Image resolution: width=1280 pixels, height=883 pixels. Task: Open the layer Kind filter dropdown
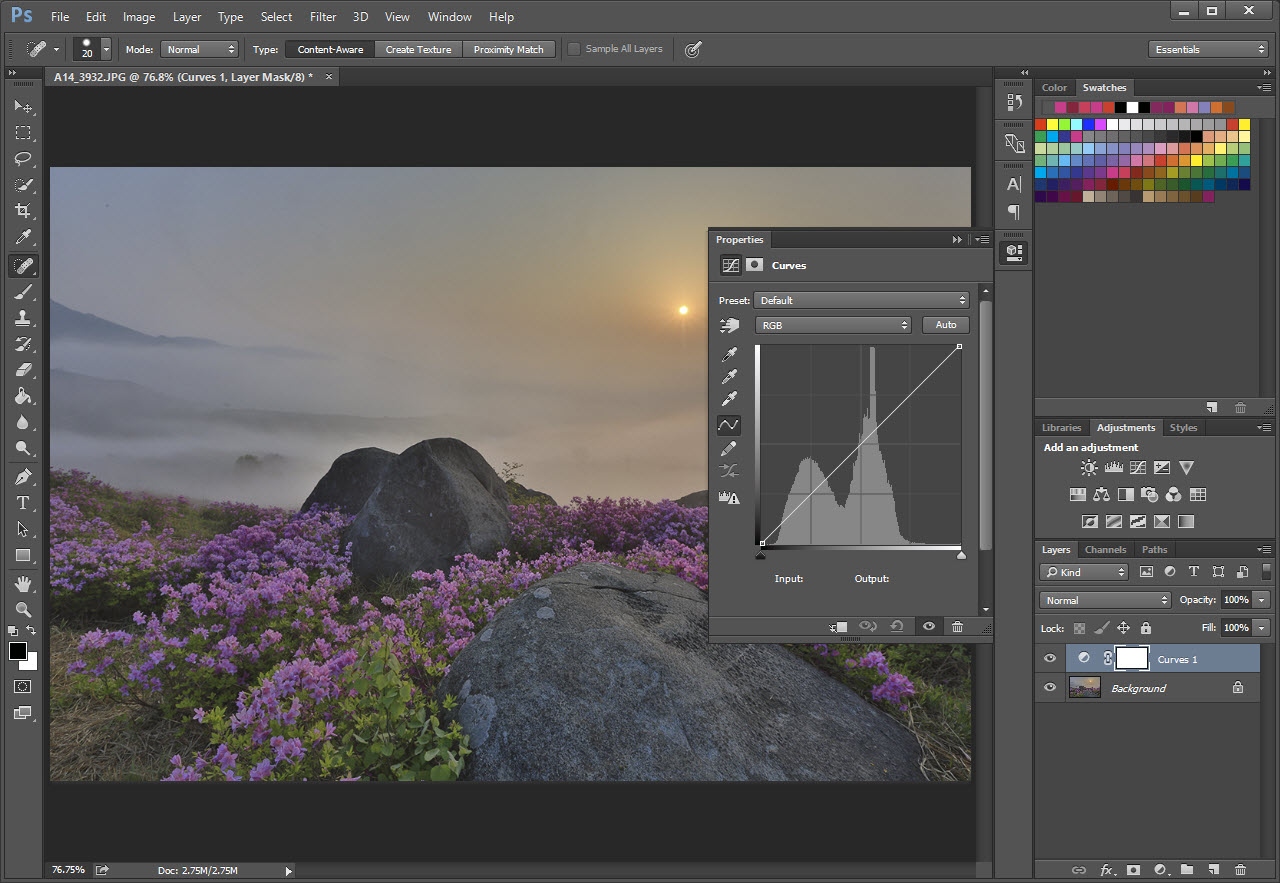1084,572
